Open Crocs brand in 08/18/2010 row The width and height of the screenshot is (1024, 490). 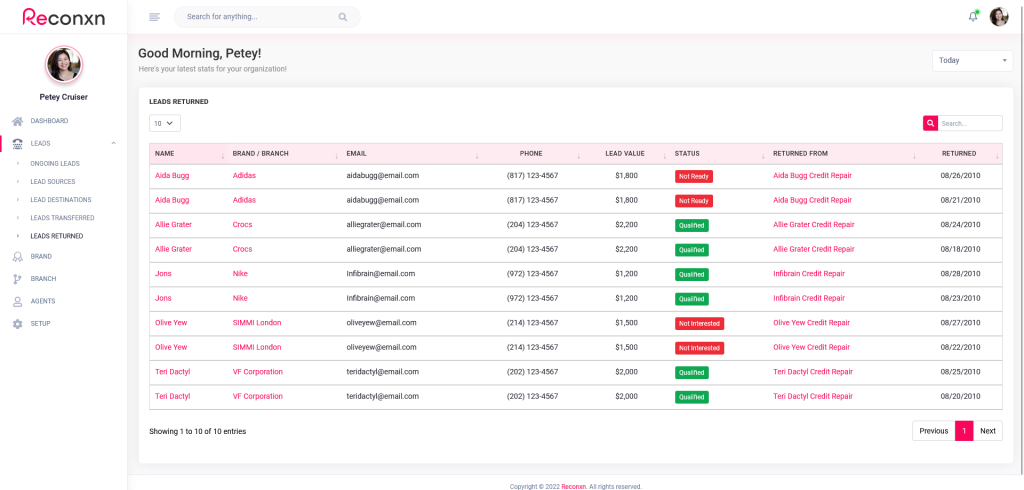pos(242,249)
